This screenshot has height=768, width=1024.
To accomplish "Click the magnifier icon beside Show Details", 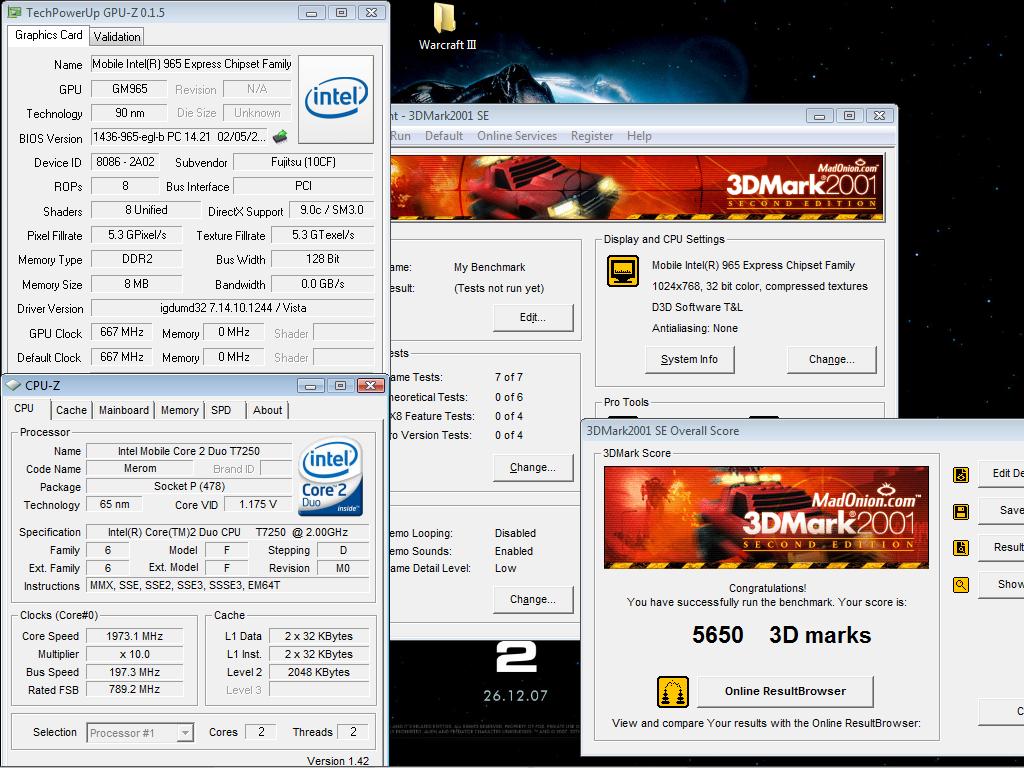I will (x=961, y=584).
